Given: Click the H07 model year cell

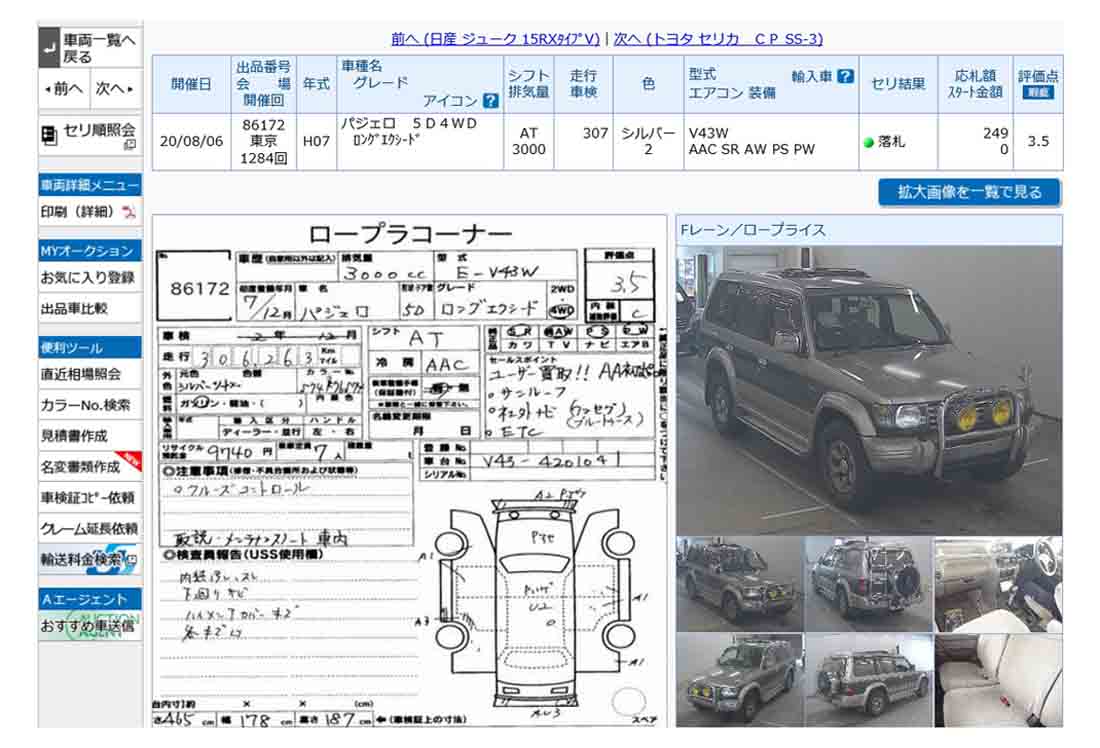Looking at the screenshot, I should [x=316, y=141].
